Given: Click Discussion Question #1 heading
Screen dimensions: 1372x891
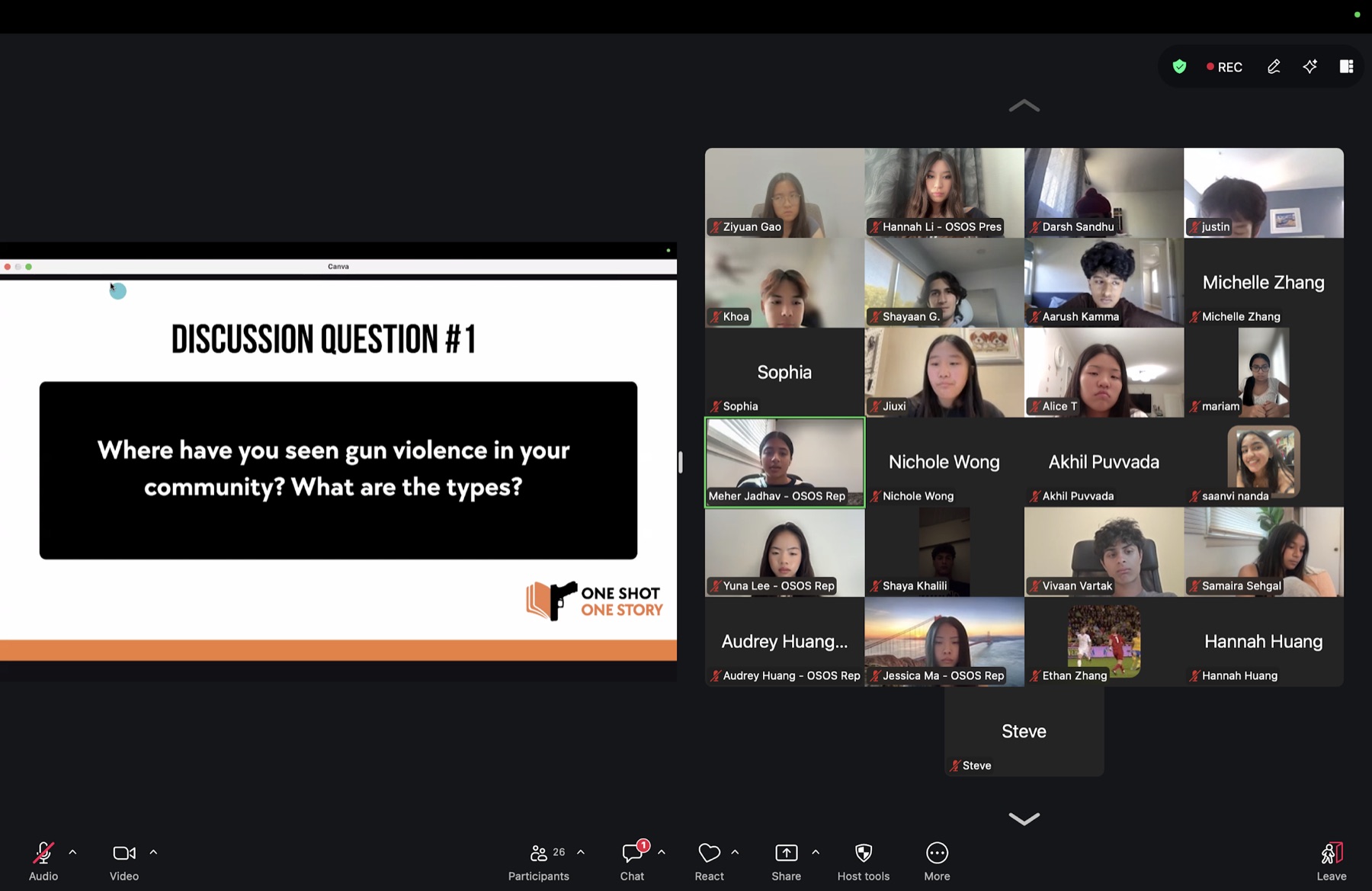Looking at the screenshot, I should (324, 339).
